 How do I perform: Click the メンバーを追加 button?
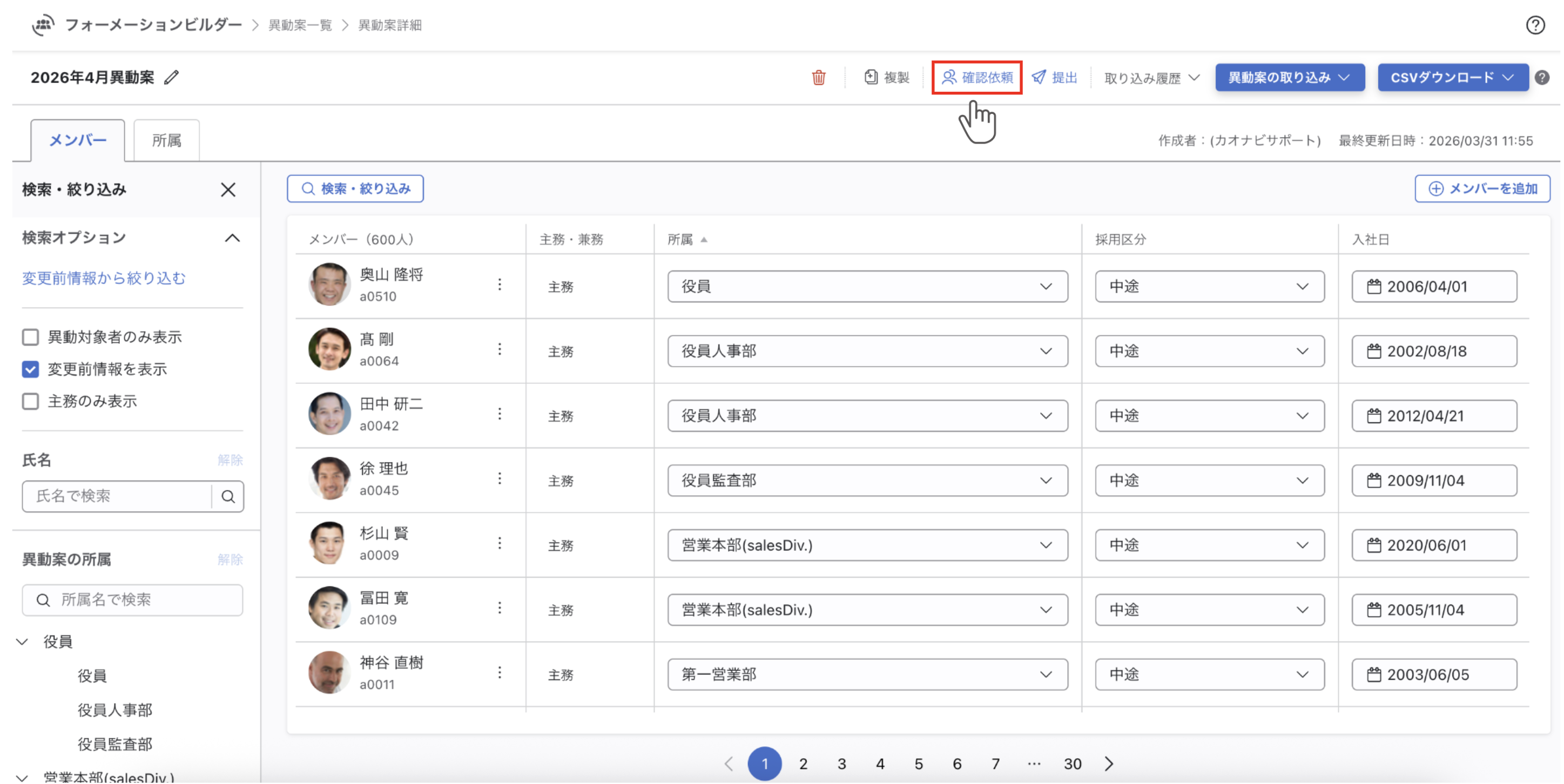pyautogui.click(x=1481, y=189)
